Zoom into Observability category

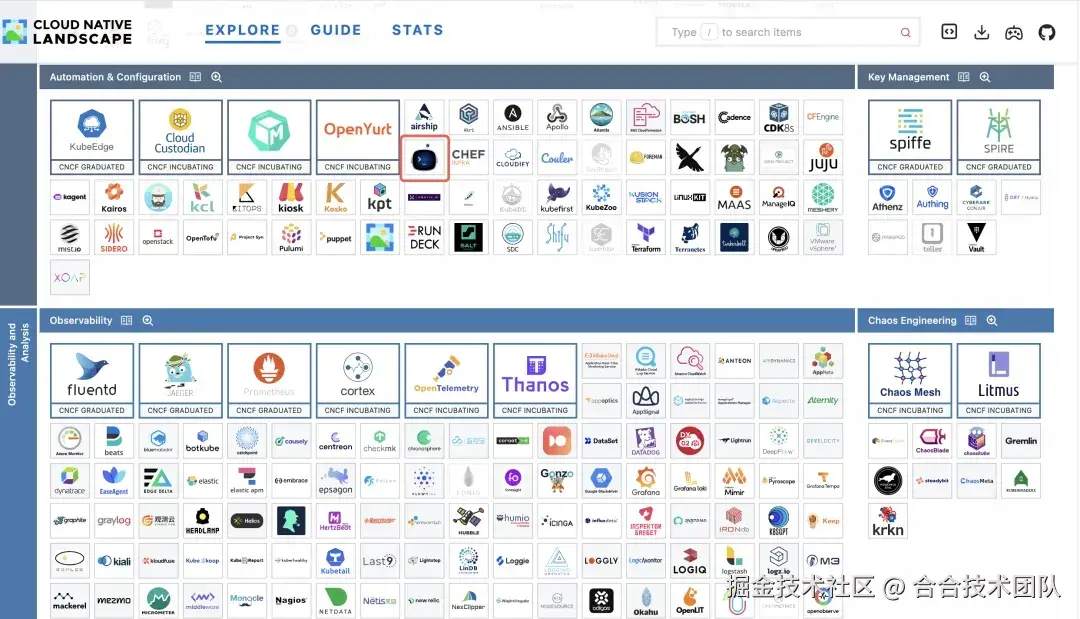point(147,320)
